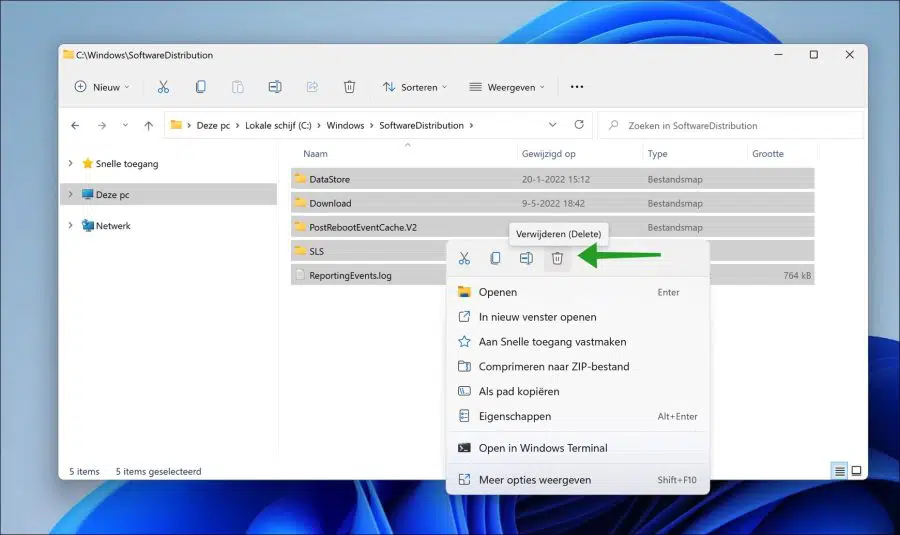This screenshot has height=535, width=900.
Task: Expand Deze pc tree node
Action: coord(71,195)
